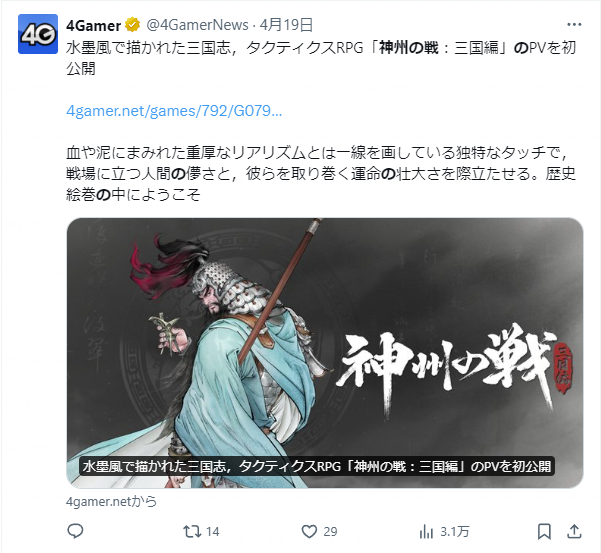Click the card headline caption overlay

317,466
